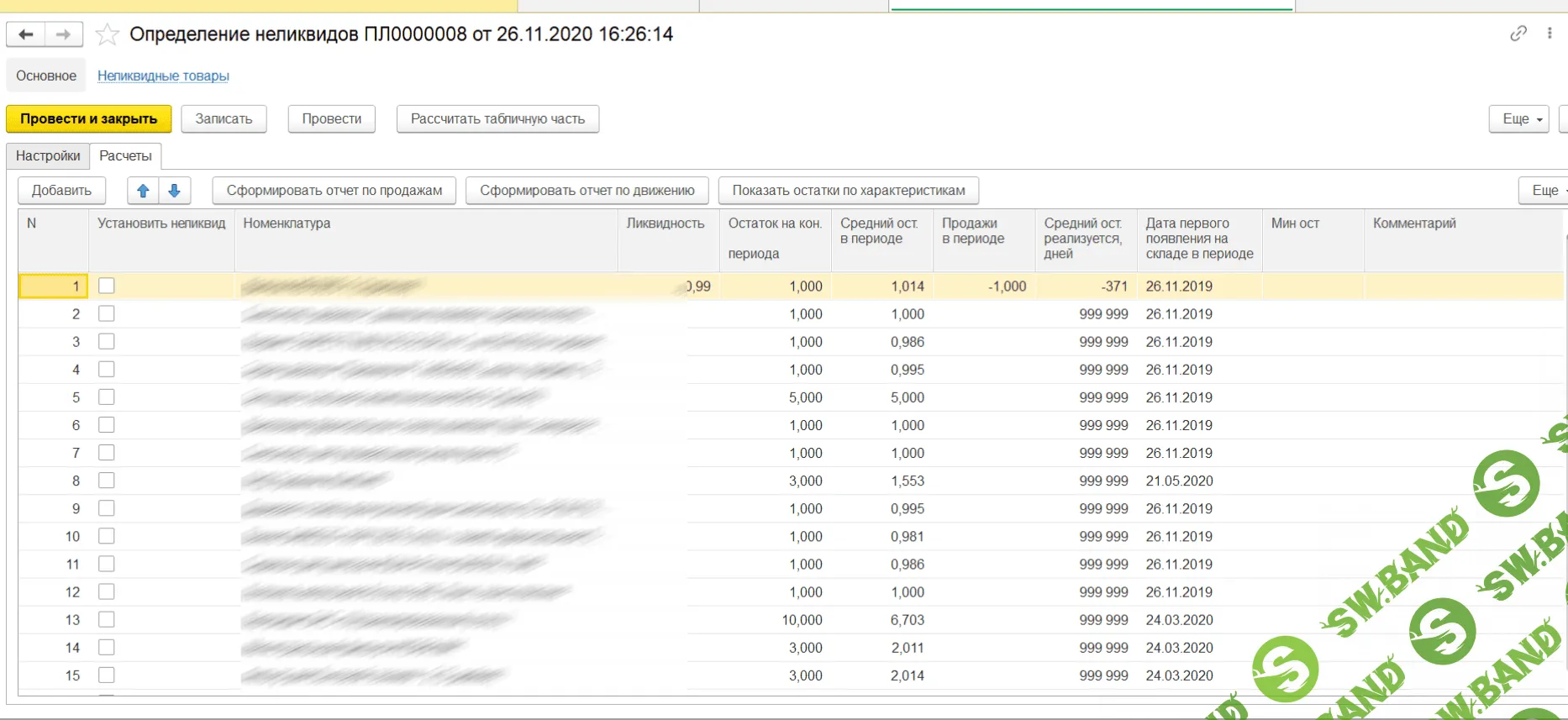Click Сформировать отчет по продажам
Screen dimensions: 1568x720
334,191
